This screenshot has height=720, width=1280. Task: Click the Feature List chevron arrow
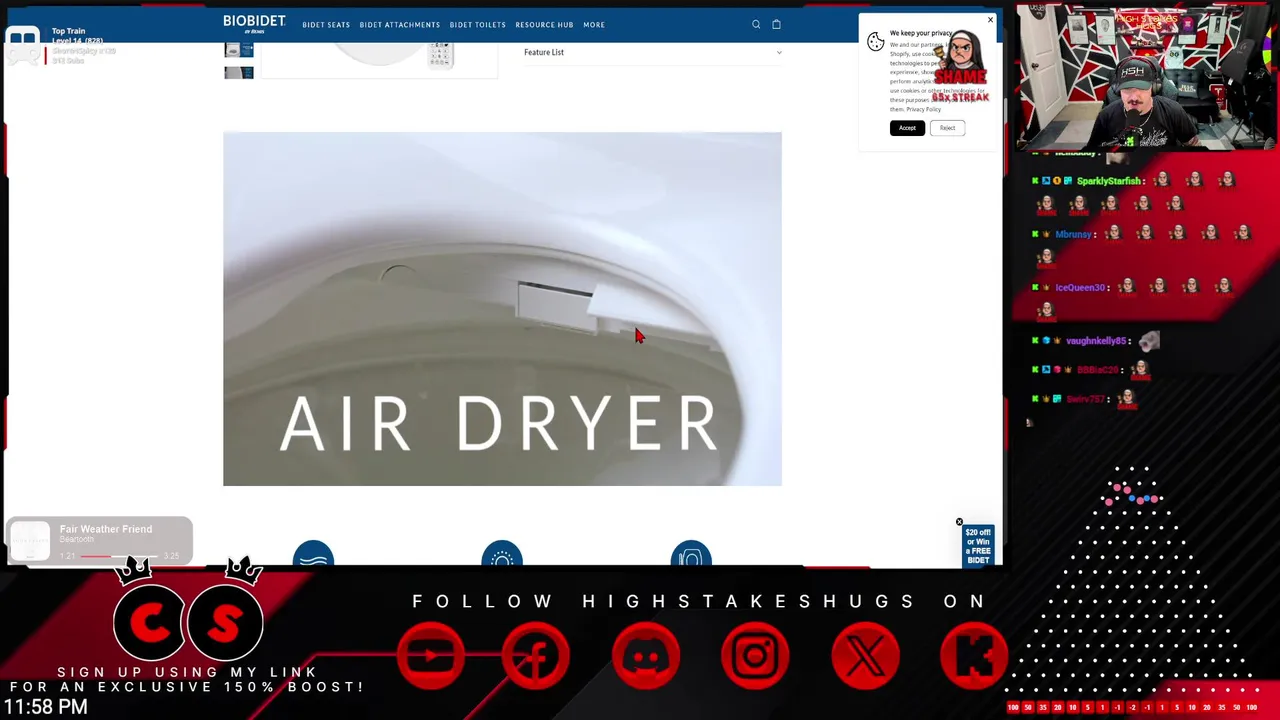point(778,52)
